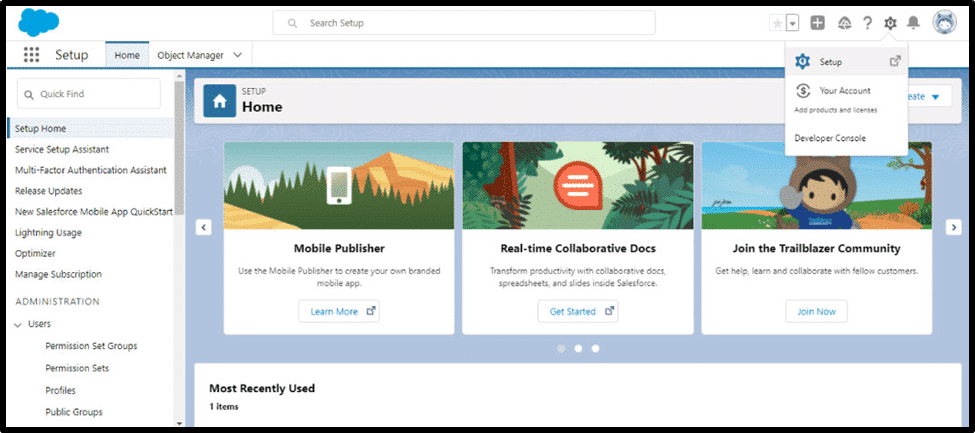The image size is (975, 433).
Task: Go to next carousel slide arrow
Action: tap(953, 227)
